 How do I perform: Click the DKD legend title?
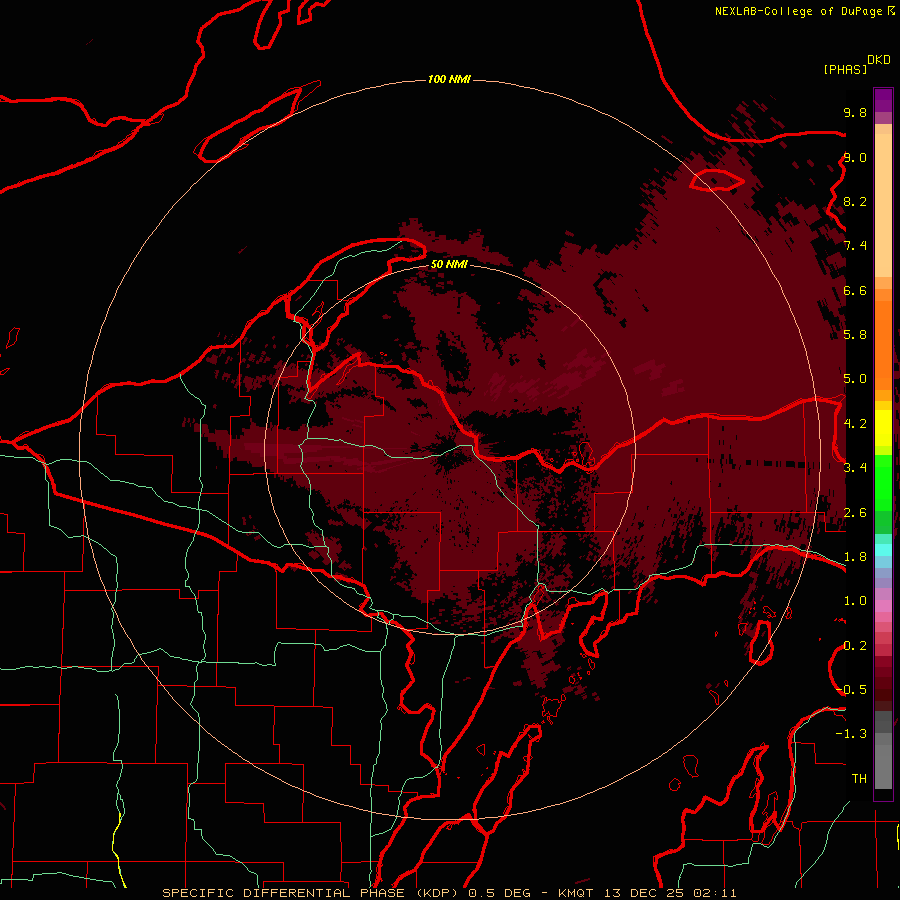click(879, 60)
